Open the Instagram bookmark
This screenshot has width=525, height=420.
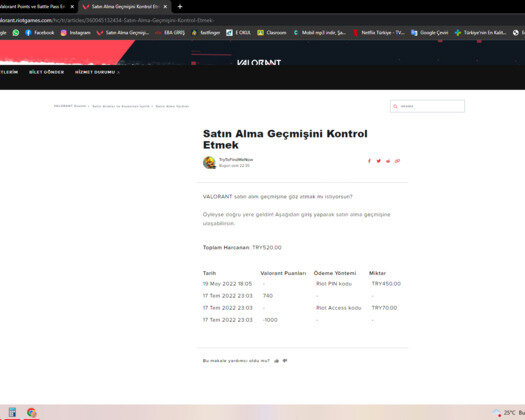point(76,32)
